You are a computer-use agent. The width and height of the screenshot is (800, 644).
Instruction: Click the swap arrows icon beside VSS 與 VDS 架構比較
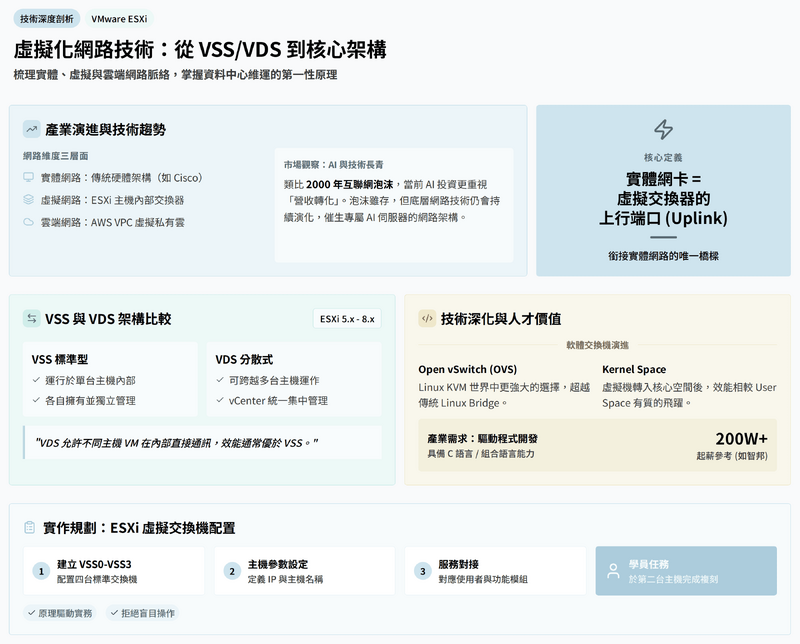pyautogui.click(x=32, y=319)
